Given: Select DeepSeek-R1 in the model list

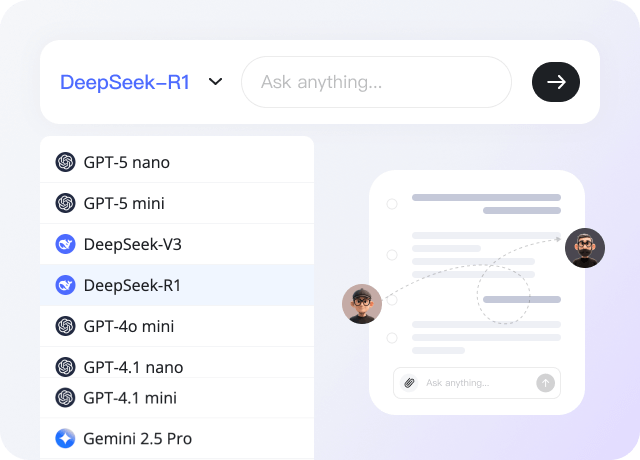Looking at the screenshot, I should pos(133,285).
